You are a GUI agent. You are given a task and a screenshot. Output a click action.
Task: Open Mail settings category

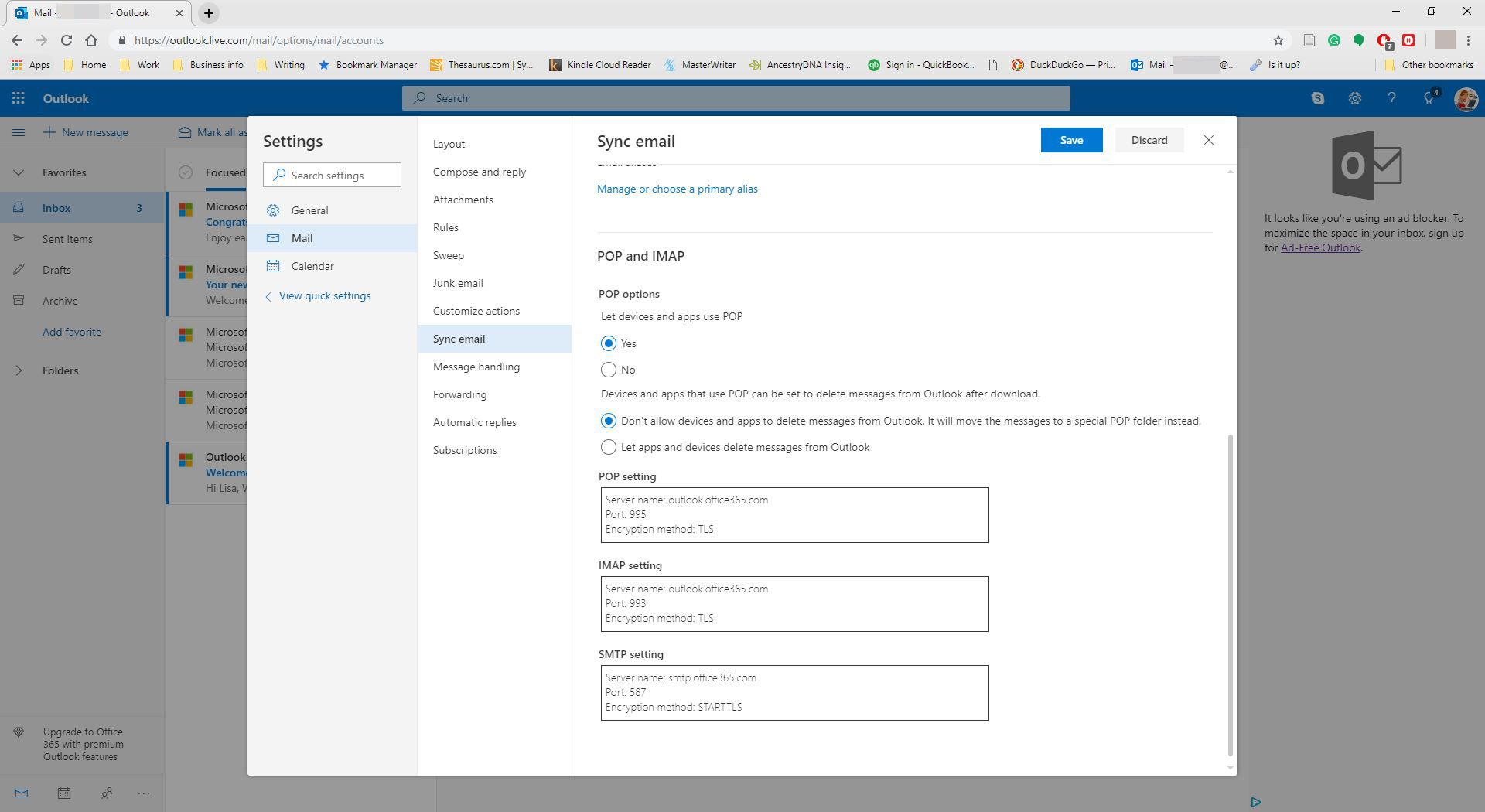coord(333,238)
